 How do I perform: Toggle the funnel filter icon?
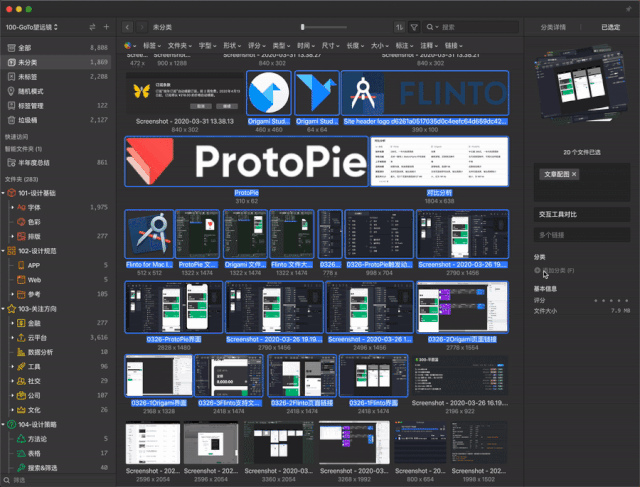point(414,27)
